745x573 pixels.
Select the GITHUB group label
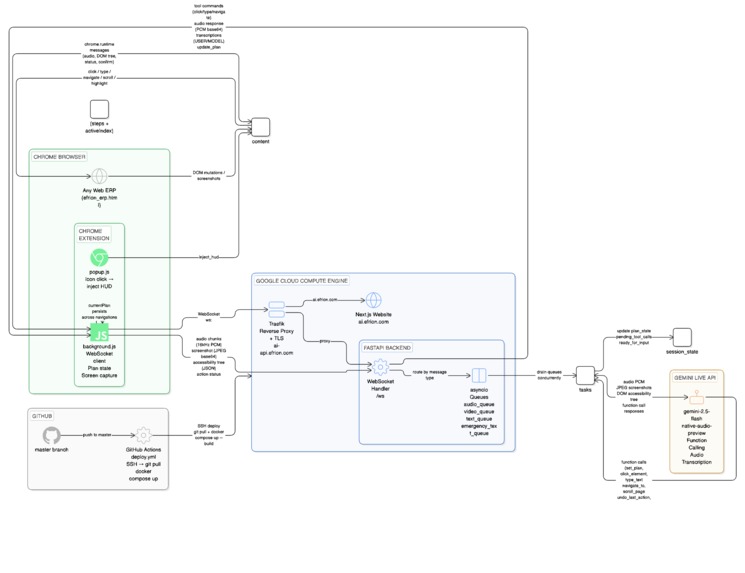(x=42, y=416)
